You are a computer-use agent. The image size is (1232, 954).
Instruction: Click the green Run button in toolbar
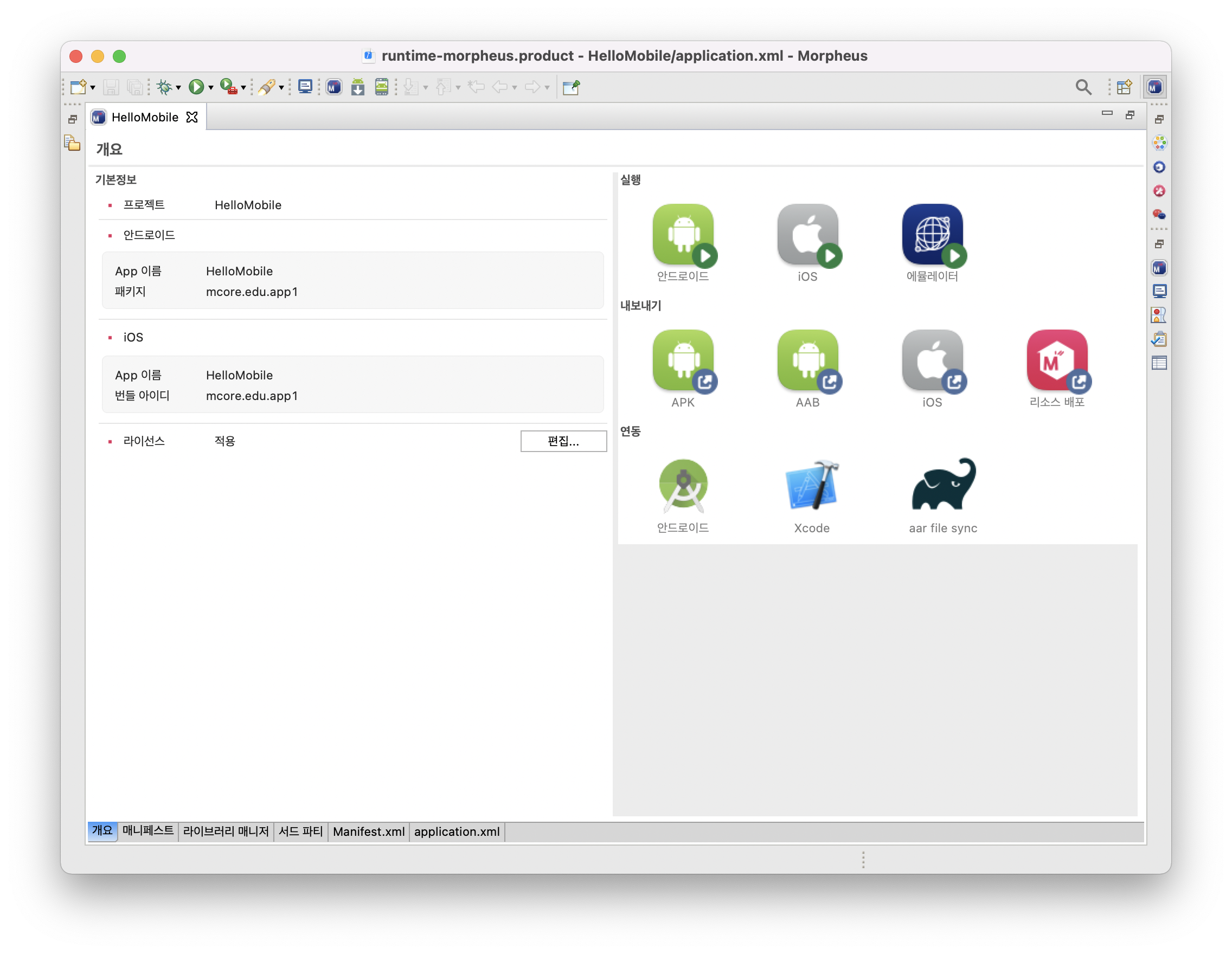click(196, 87)
